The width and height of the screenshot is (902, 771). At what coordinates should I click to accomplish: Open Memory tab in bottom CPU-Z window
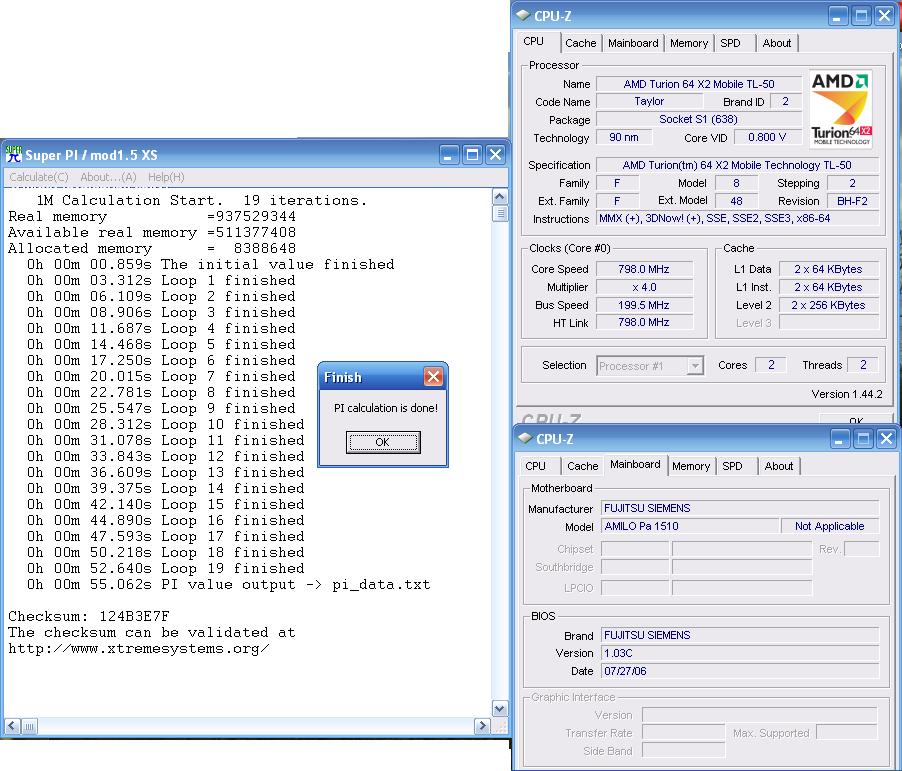(x=691, y=466)
